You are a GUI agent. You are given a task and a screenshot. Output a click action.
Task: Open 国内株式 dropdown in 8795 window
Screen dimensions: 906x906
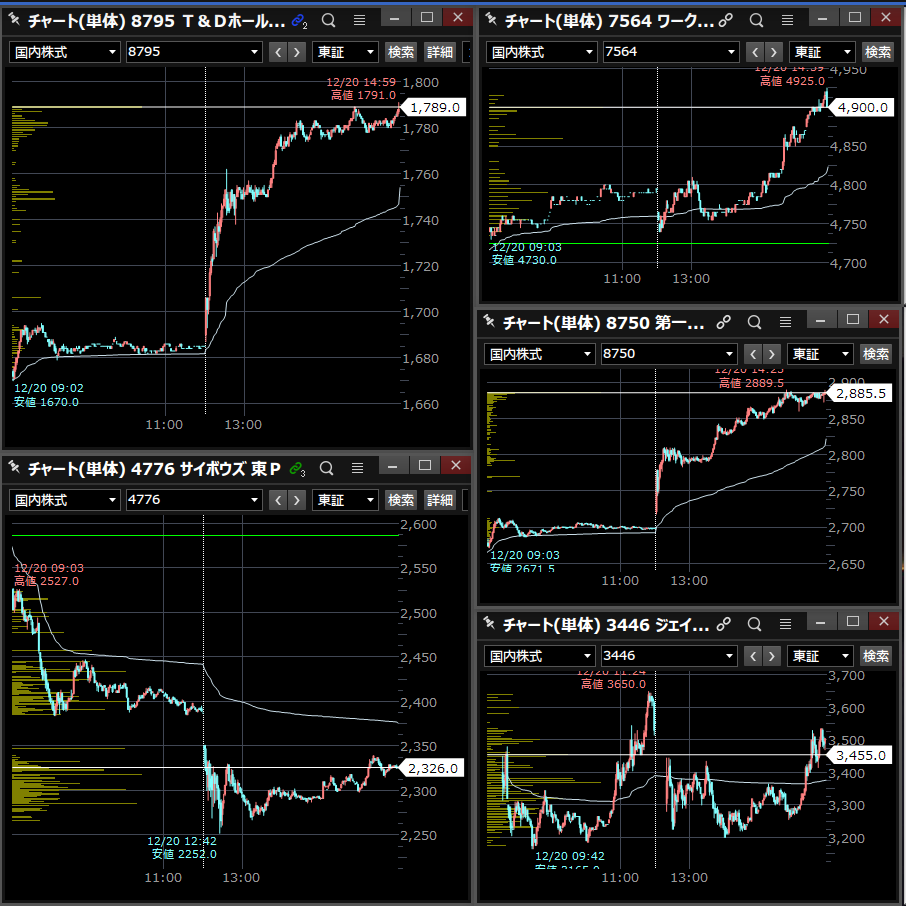[65, 53]
